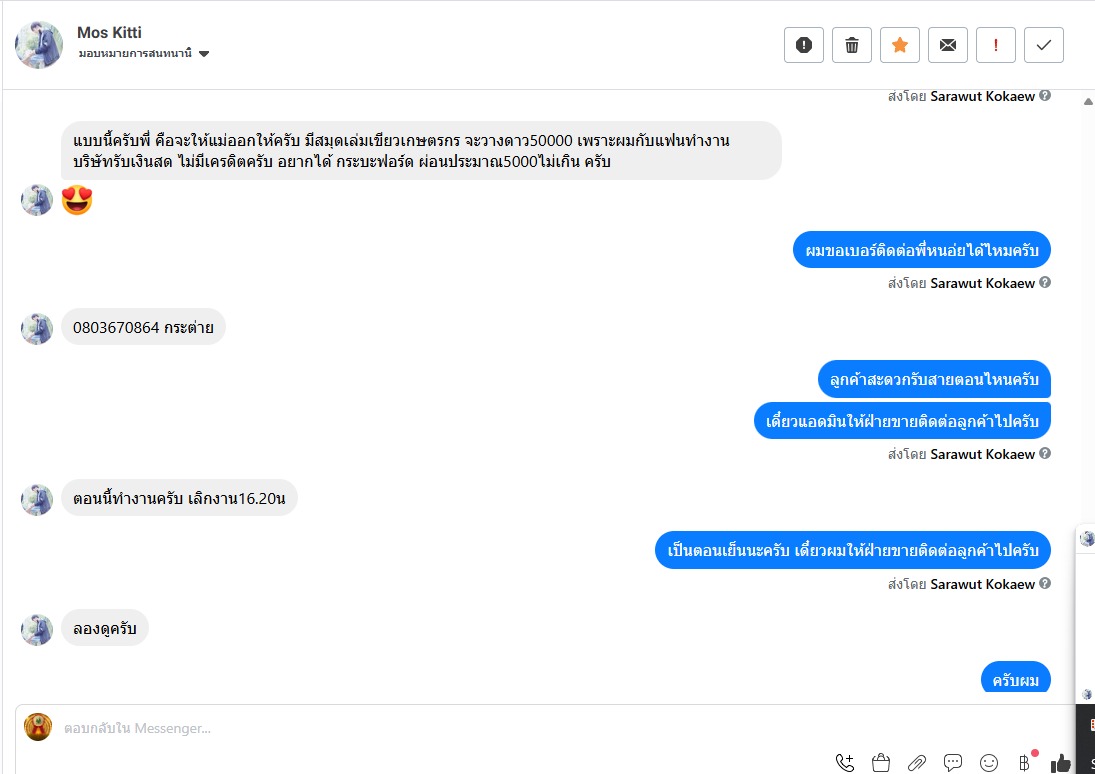Flag conversation with red exclamation priority icon
The height and width of the screenshot is (774, 1095).
click(x=996, y=45)
